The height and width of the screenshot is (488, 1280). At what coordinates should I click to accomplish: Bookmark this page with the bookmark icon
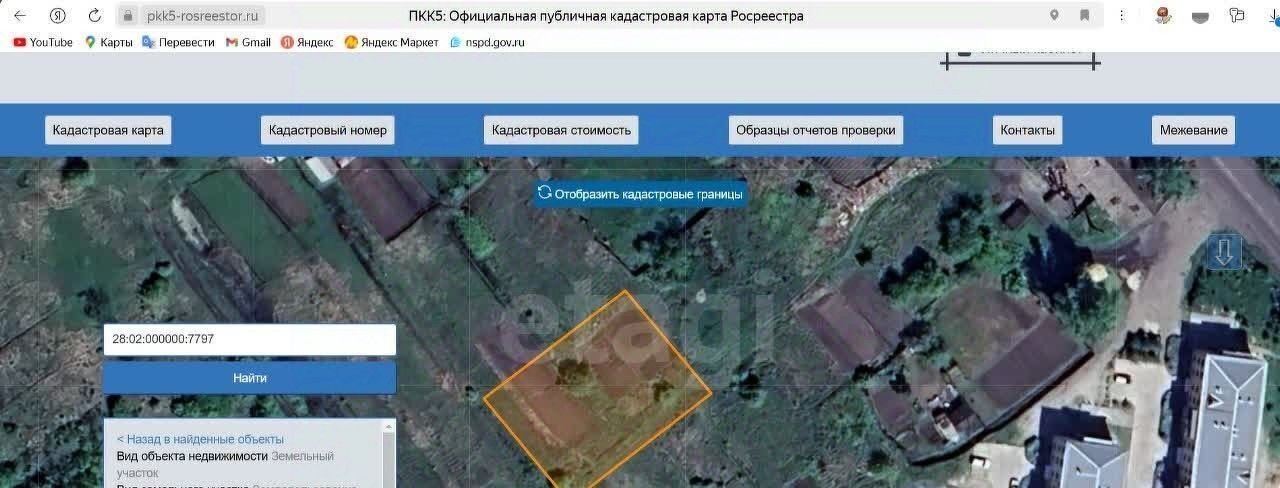1085,16
